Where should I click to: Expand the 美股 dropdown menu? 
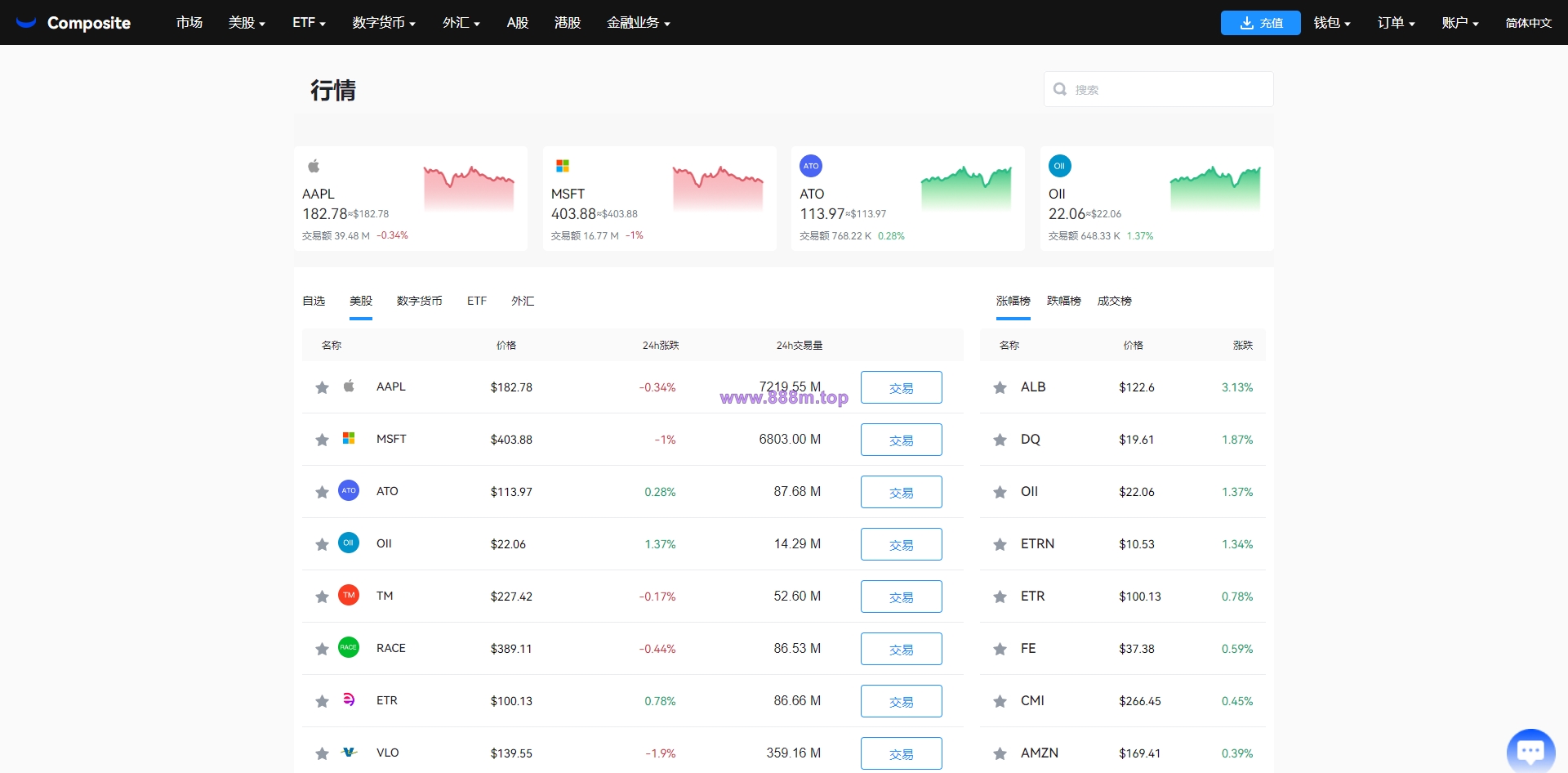click(247, 23)
